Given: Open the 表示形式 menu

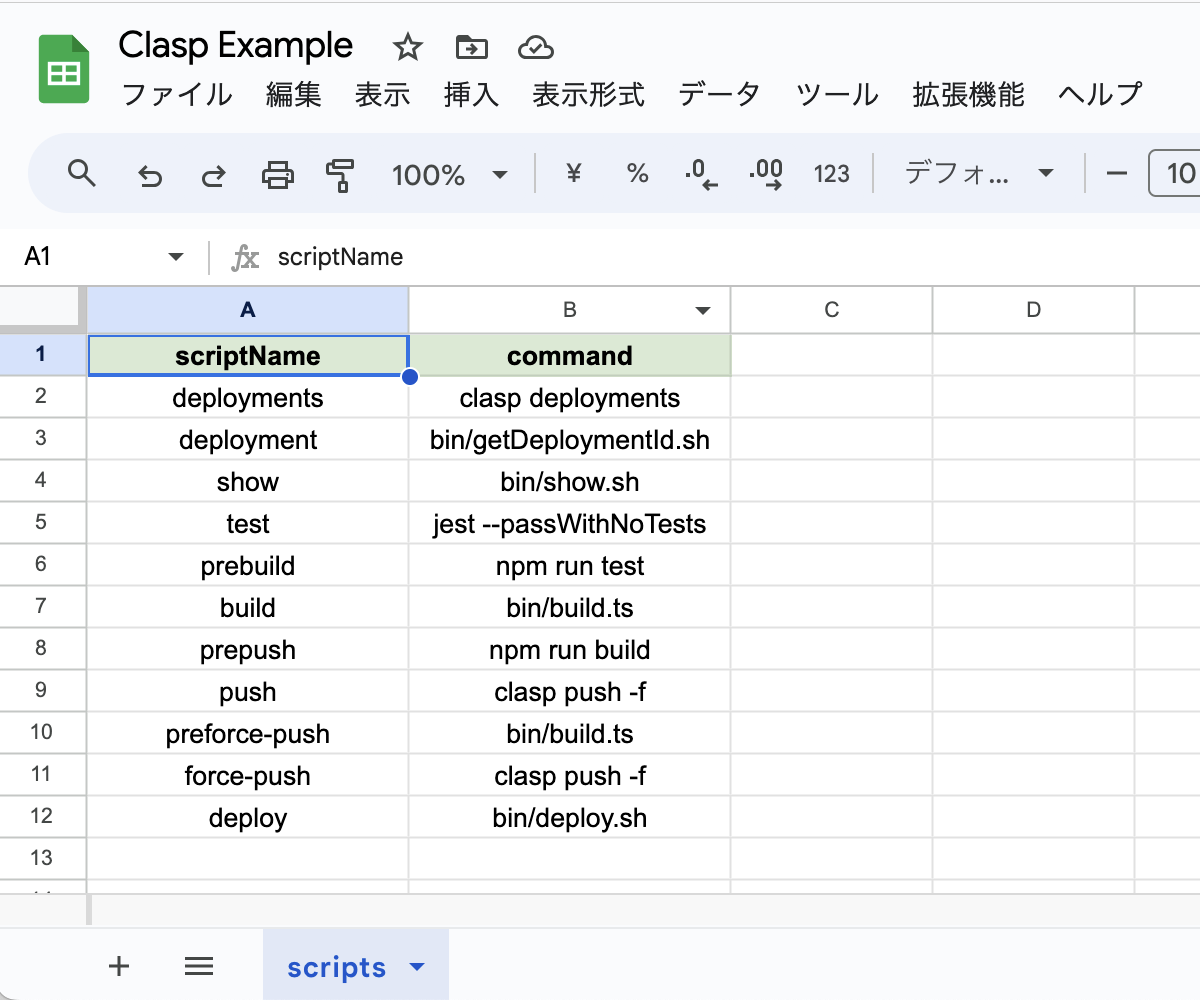Looking at the screenshot, I should tap(588, 95).
